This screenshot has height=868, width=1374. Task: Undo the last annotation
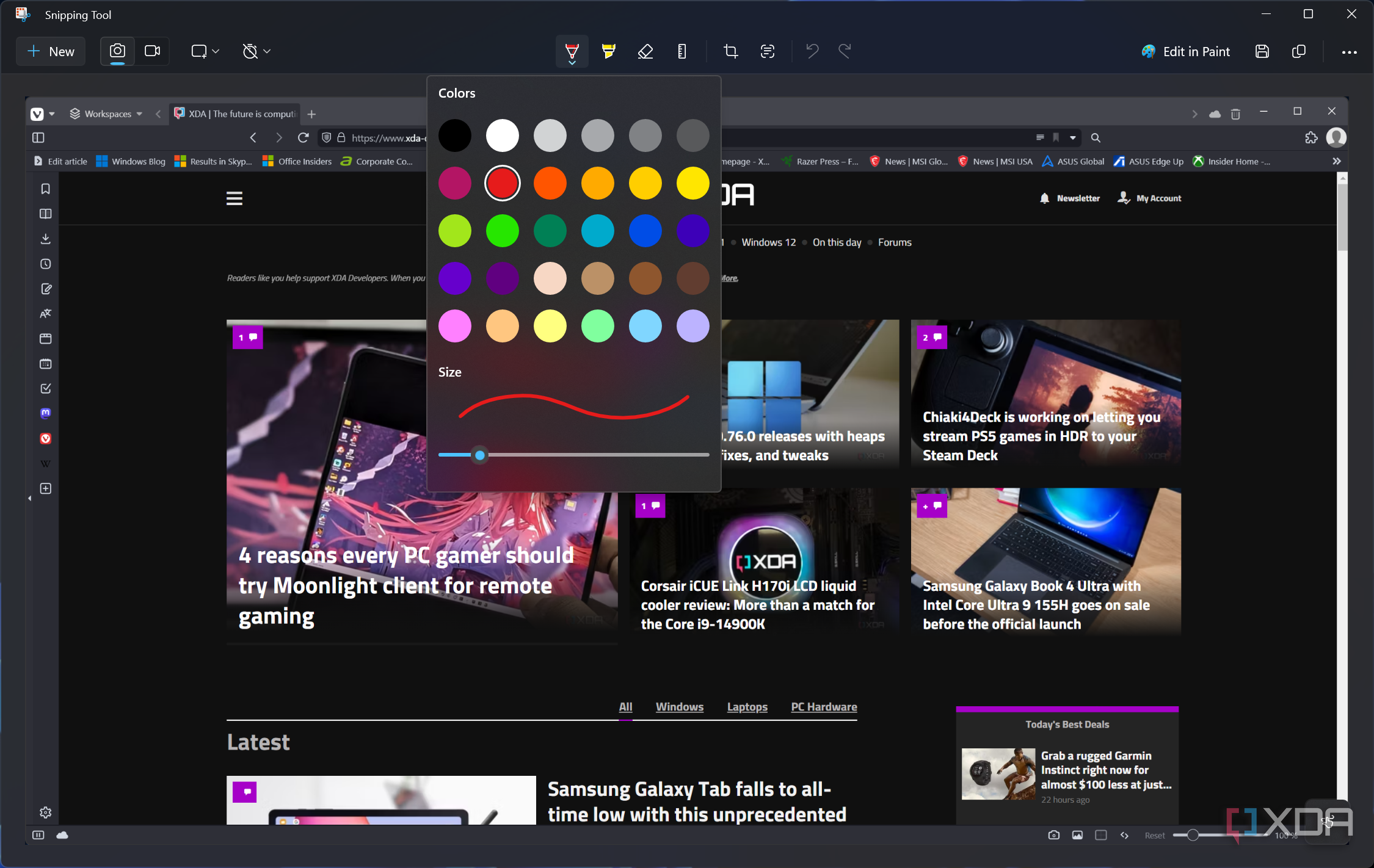pos(812,51)
